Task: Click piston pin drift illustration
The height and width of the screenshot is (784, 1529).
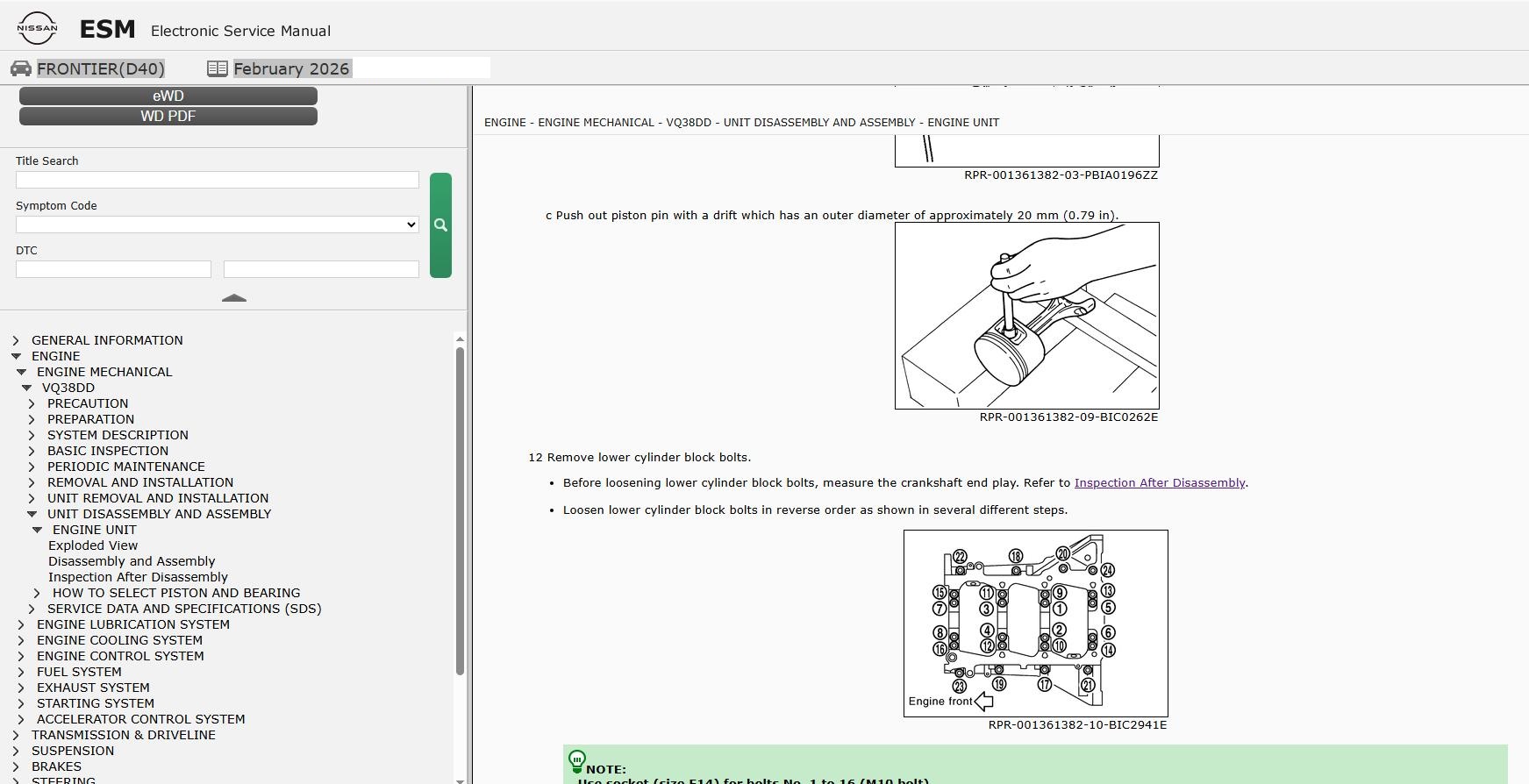Action: pos(1027,316)
